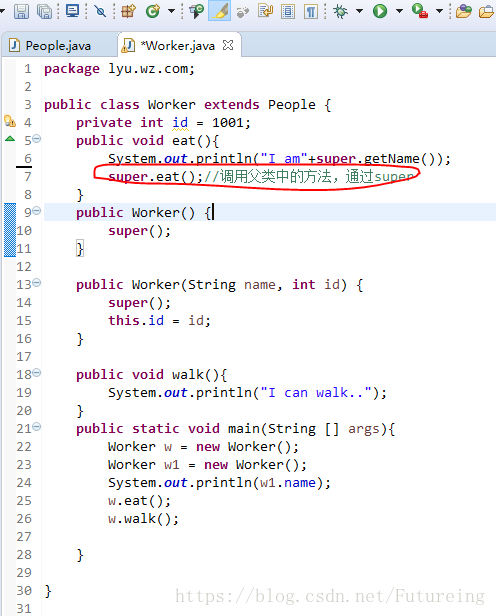Click the override triangle marker on line 5

pos(10,139)
